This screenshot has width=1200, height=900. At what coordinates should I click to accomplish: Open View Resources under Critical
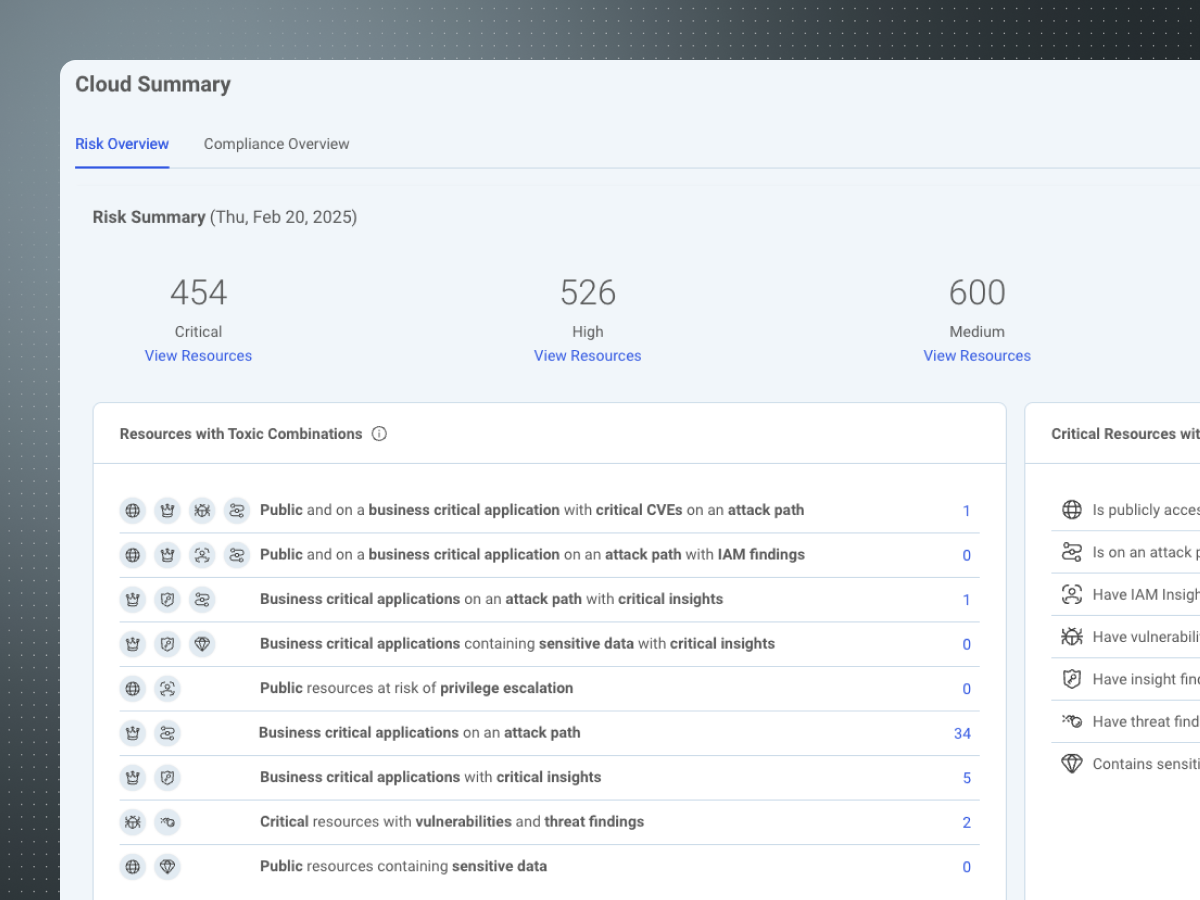click(198, 356)
